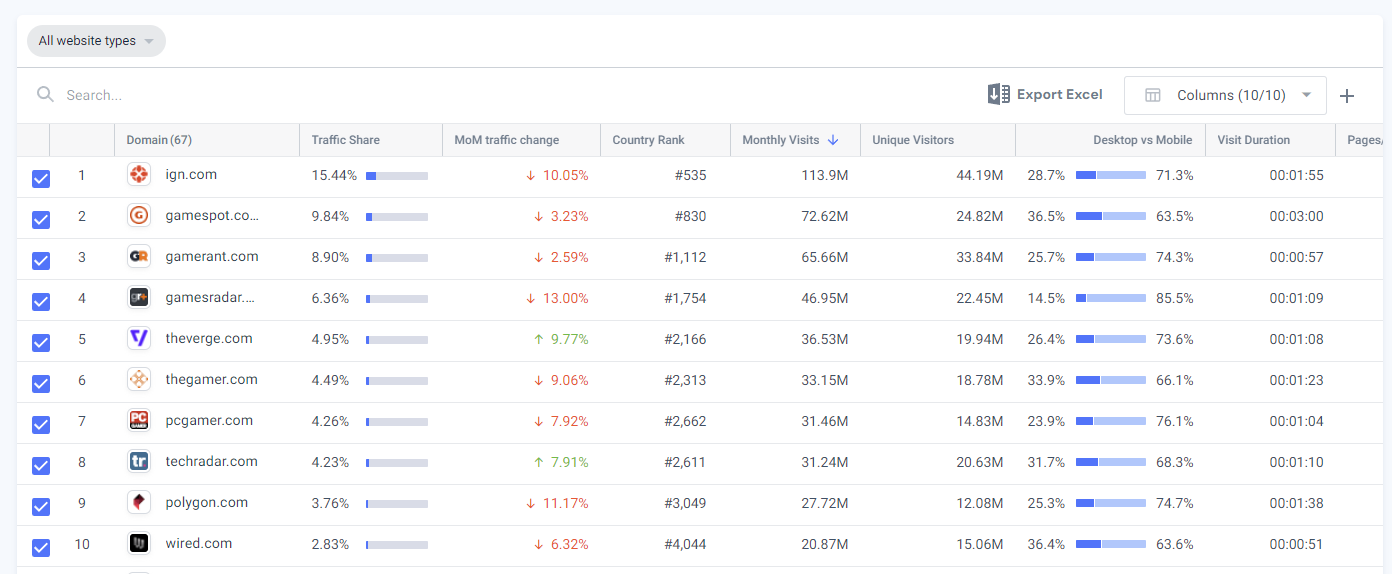
Task: Open the ign.com domain link
Action: (x=191, y=174)
